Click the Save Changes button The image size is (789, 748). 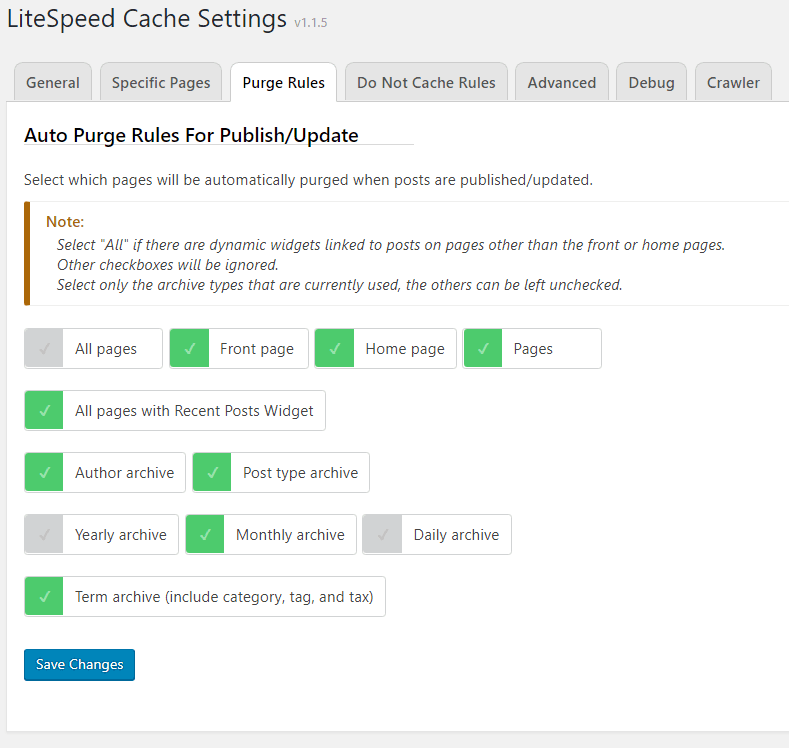(79, 665)
